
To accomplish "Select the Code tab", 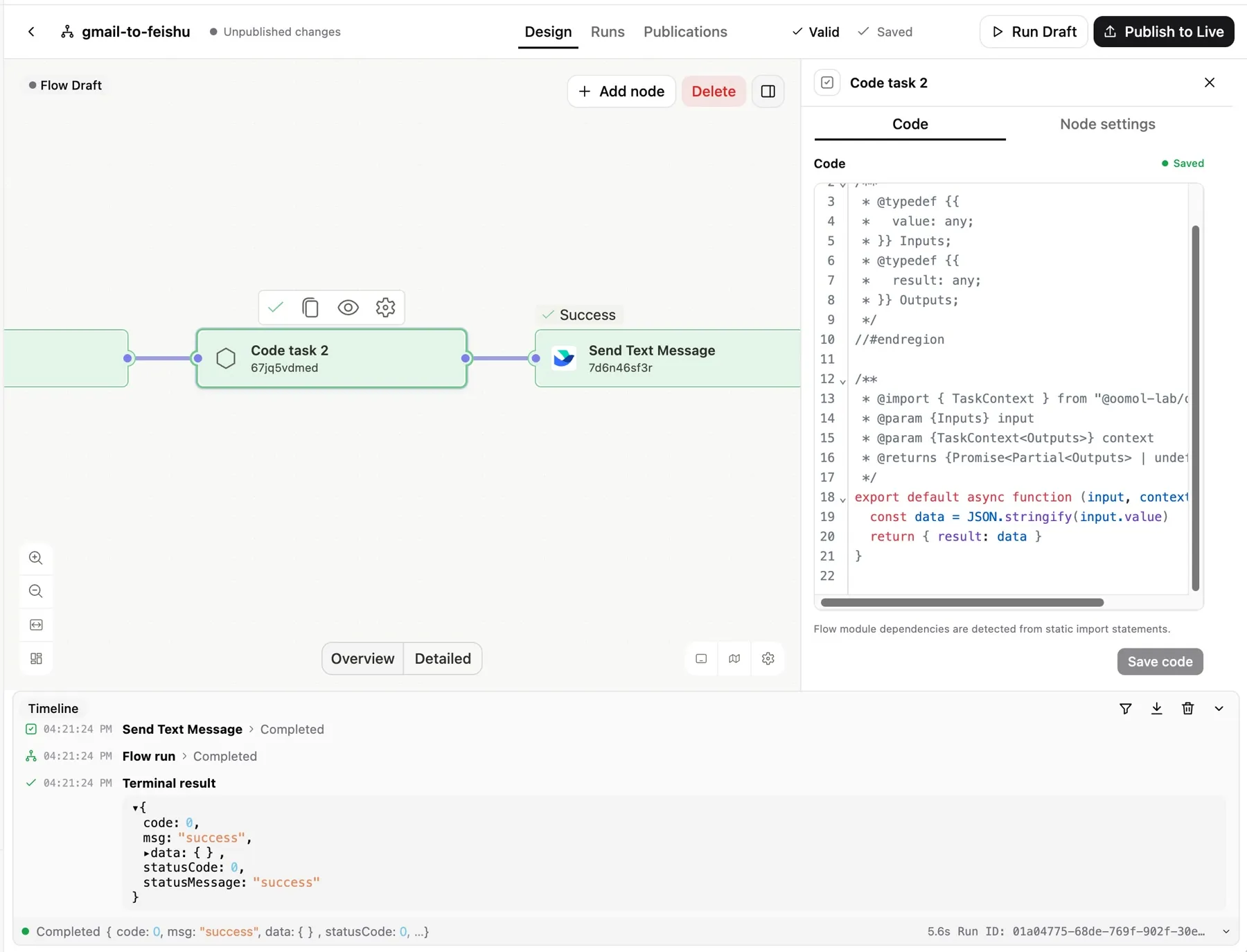I will coord(910,124).
